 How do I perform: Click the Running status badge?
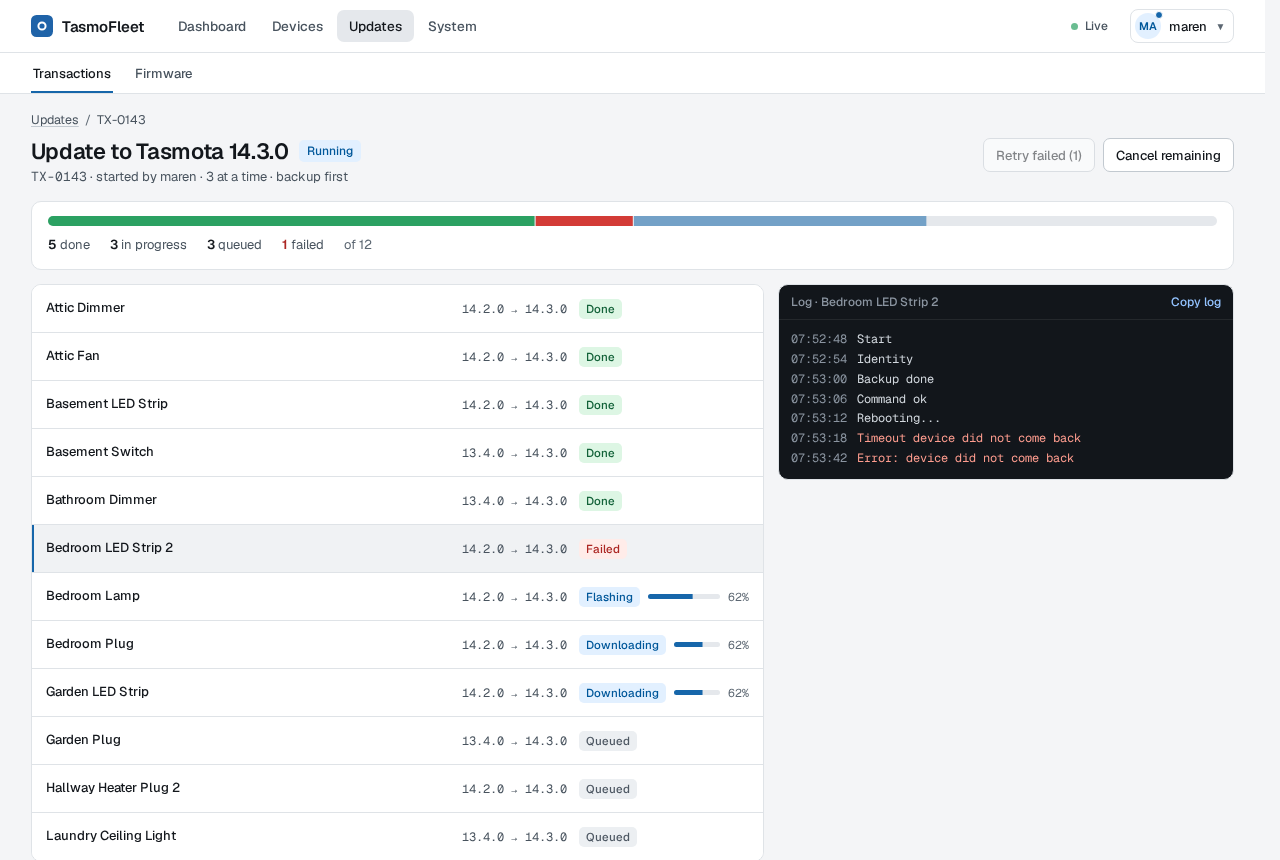[330, 151]
